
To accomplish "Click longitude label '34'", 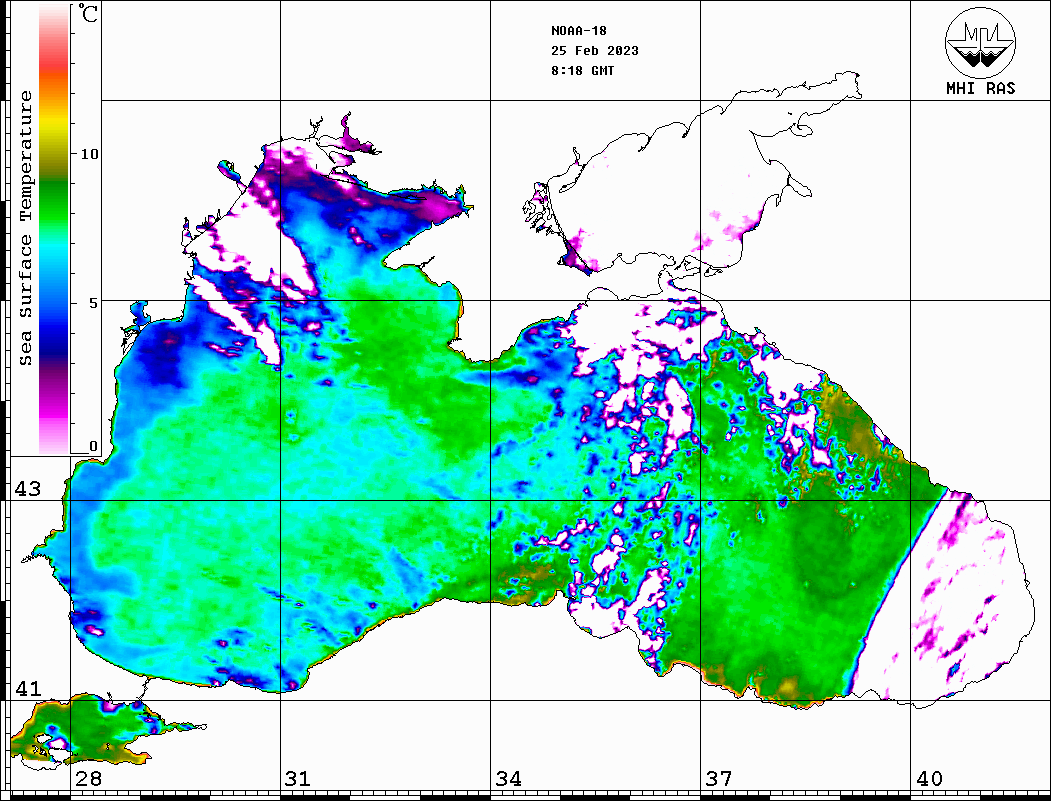I will 509,779.
